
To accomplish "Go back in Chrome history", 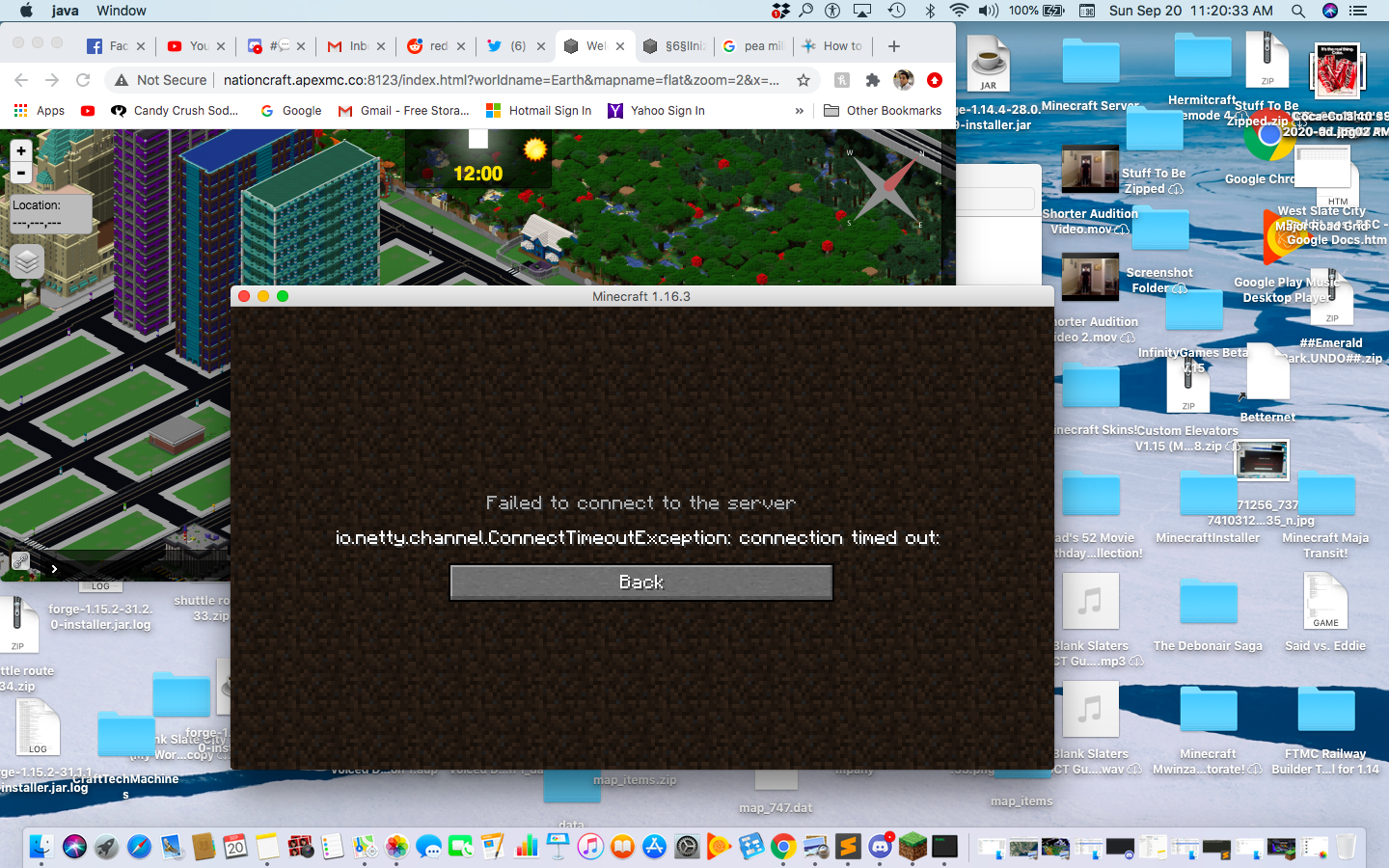I will [21, 80].
